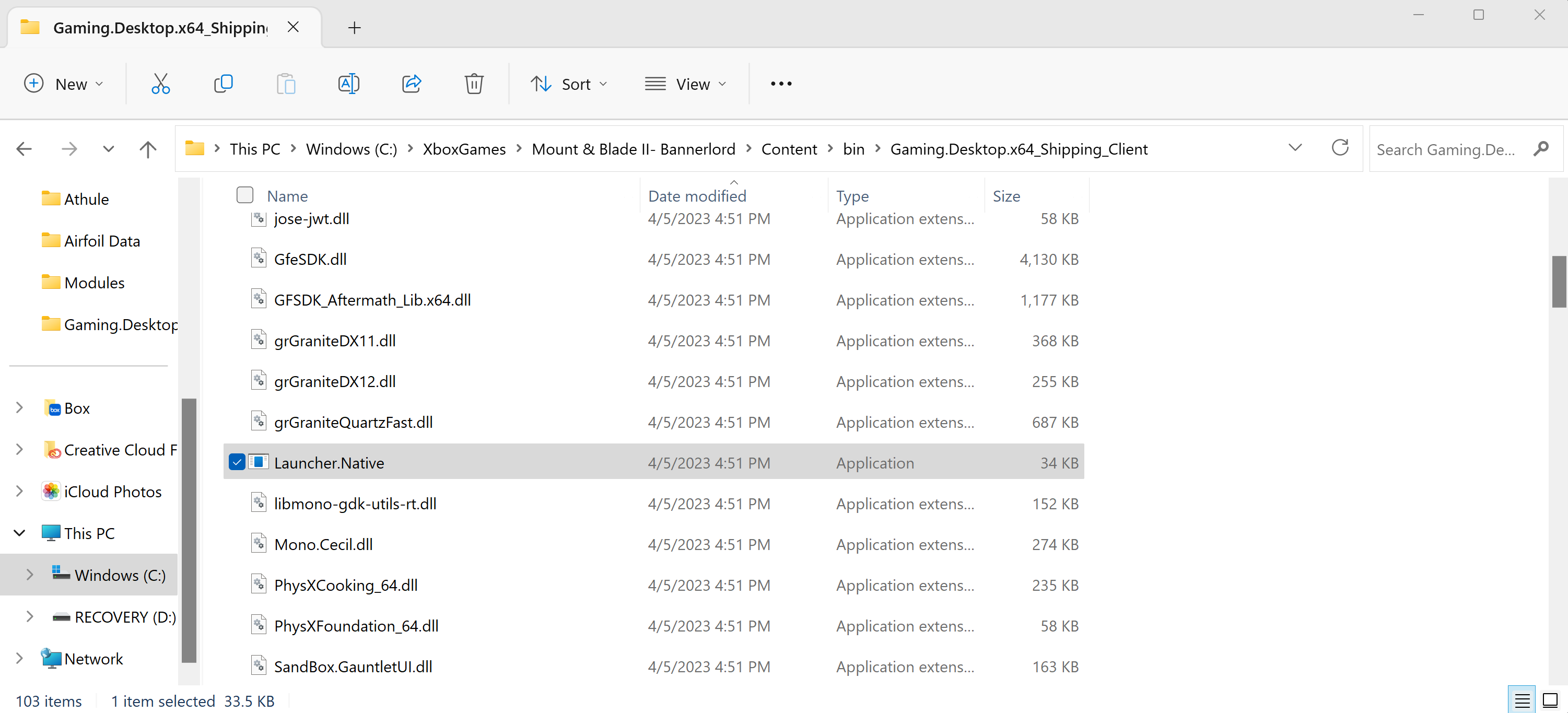Navigate to bin via the breadcrumb
The width and height of the screenshot is (1568, 713).
(853, 148)
